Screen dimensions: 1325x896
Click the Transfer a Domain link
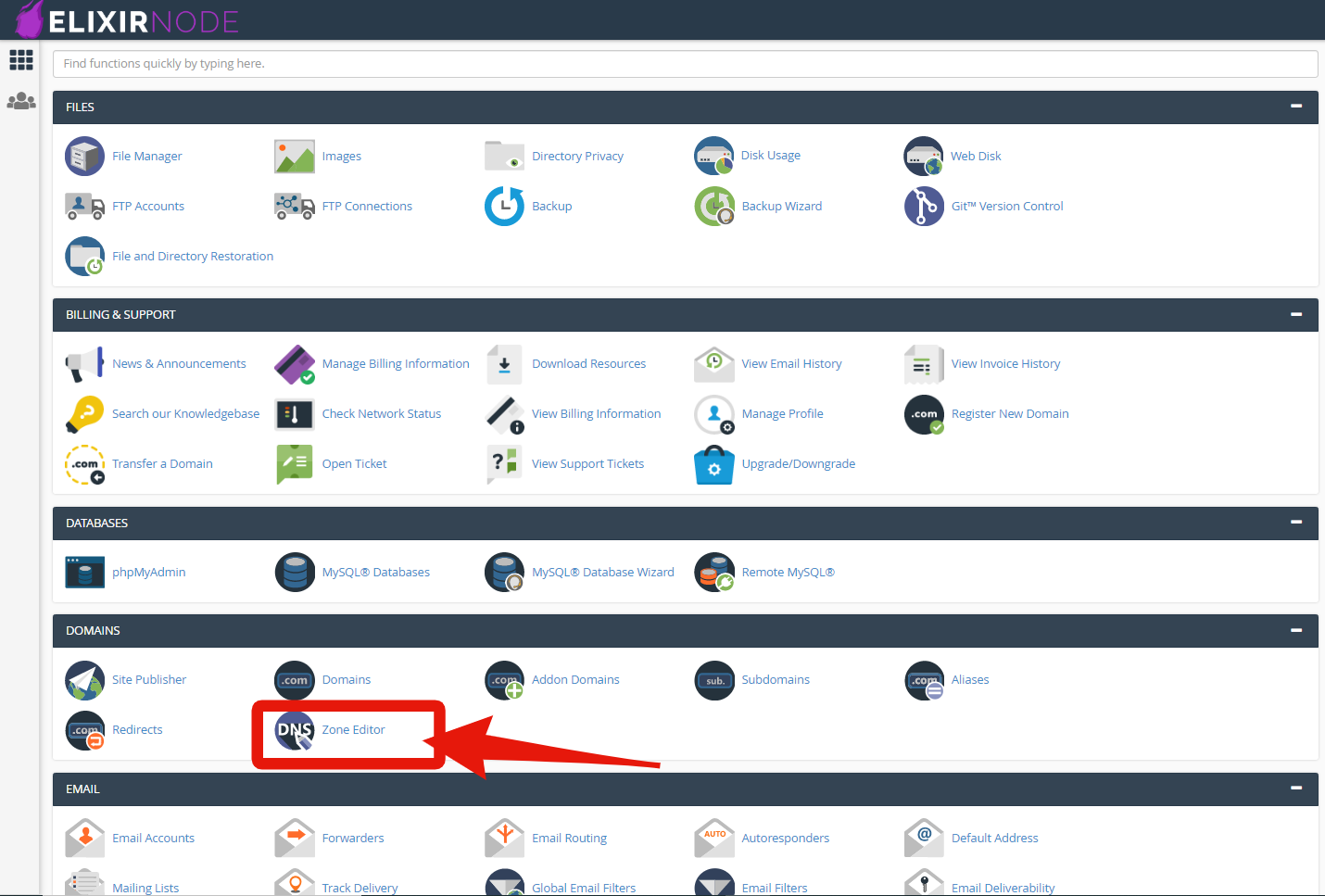162,464
